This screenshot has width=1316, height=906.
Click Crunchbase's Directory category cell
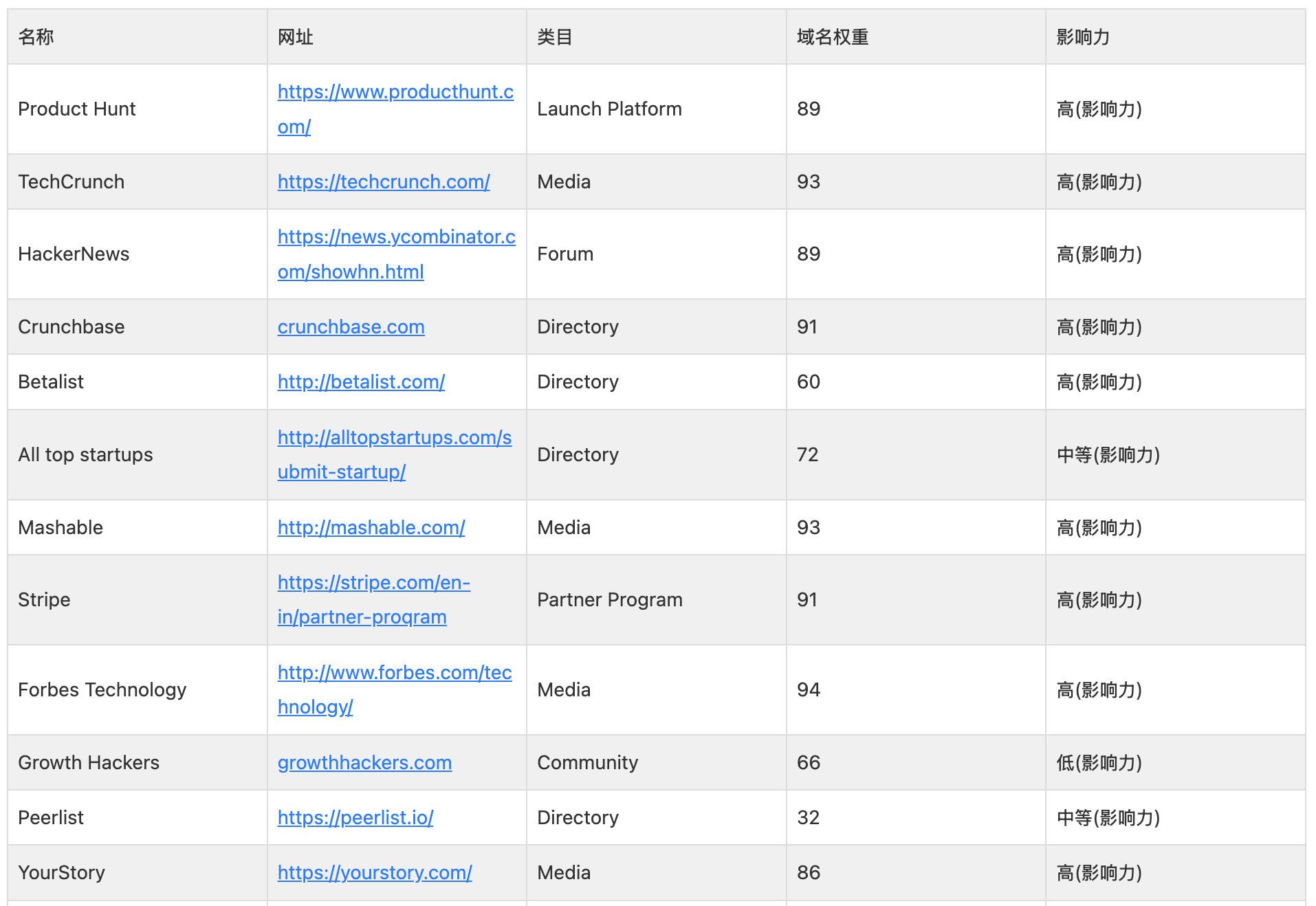tap(657, 327)
